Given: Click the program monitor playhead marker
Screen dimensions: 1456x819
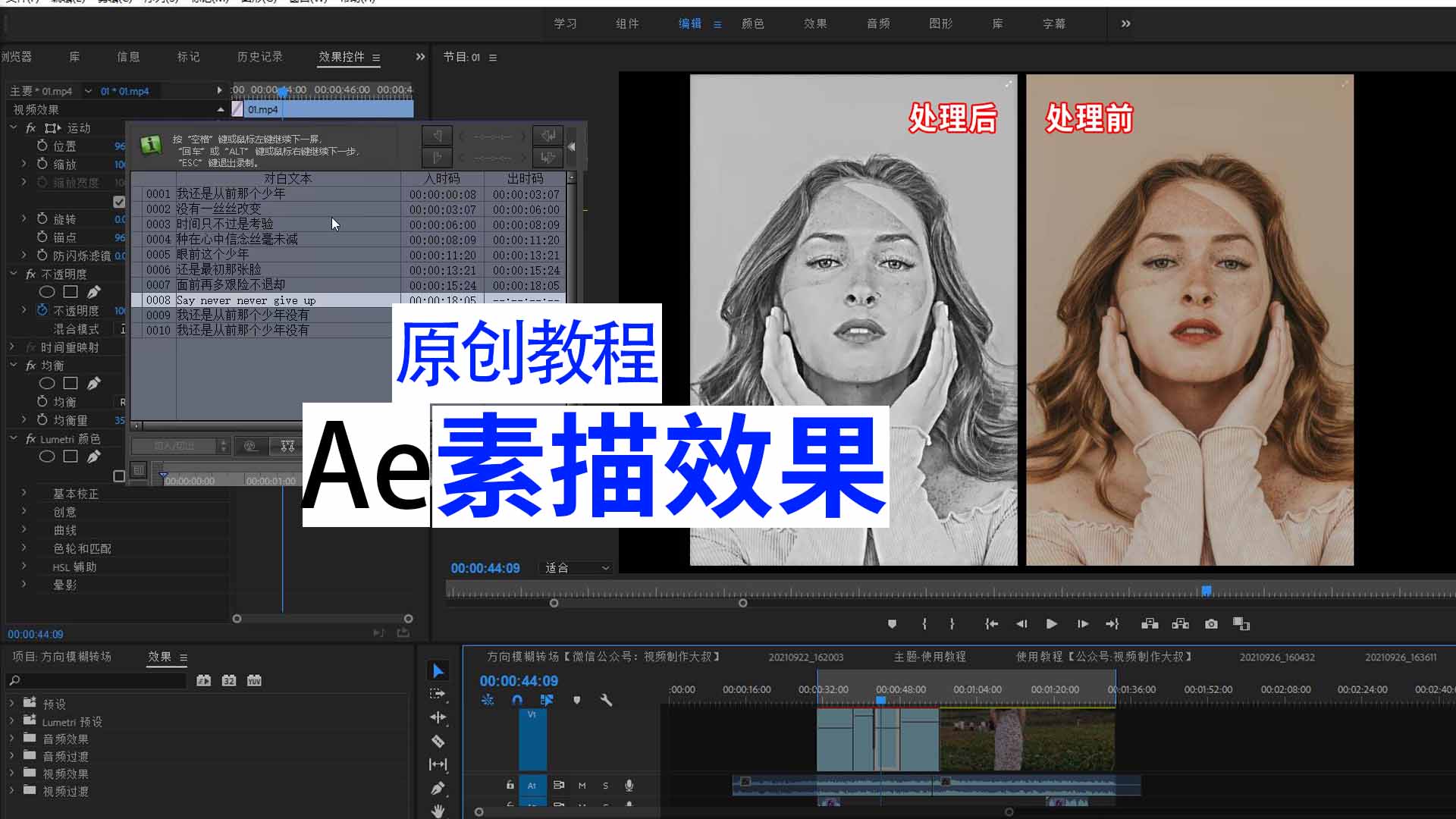Looking at the screenshot, I should (x=1206, y=590).
